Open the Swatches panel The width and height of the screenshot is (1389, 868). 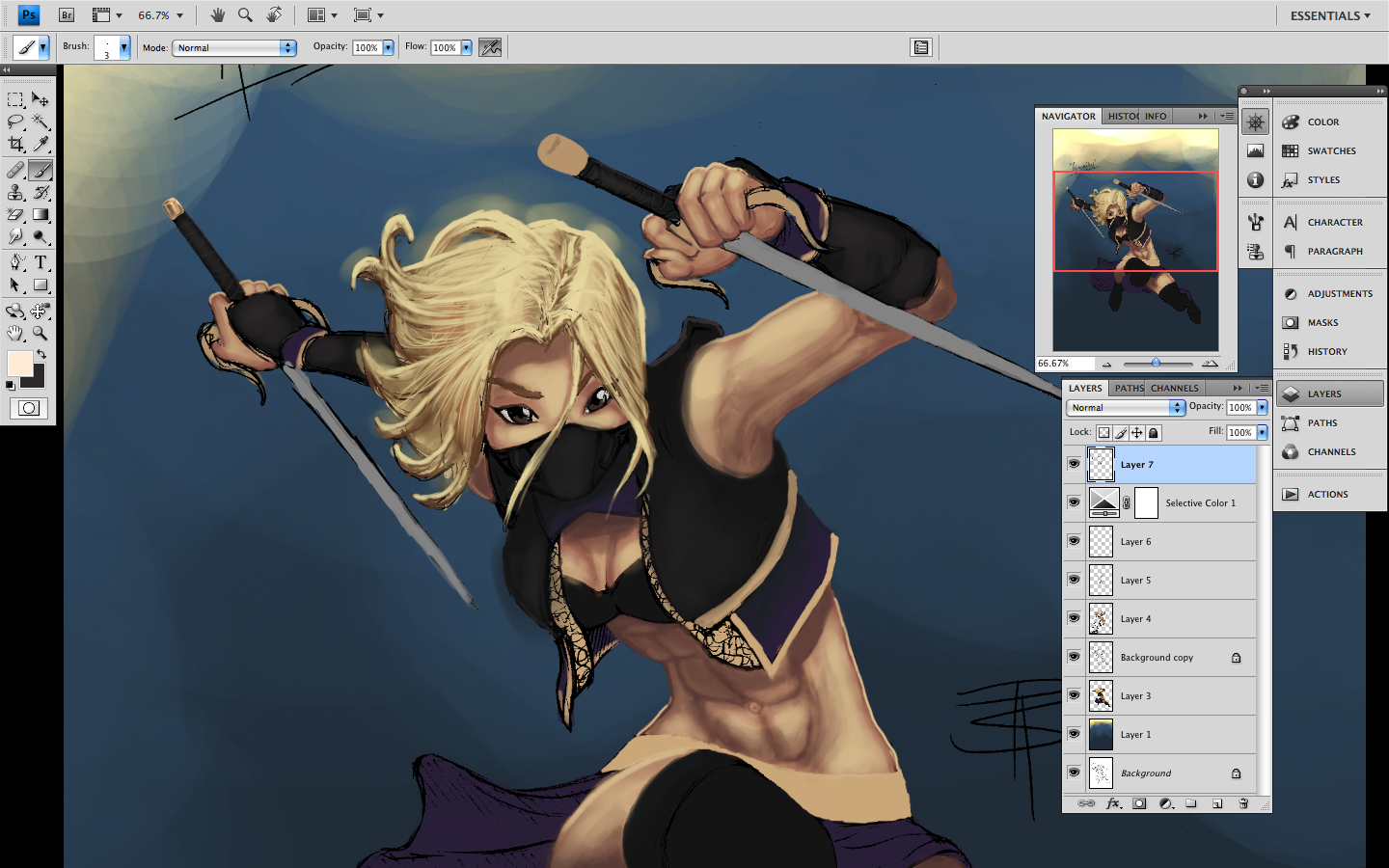(x=1330, y=150)
